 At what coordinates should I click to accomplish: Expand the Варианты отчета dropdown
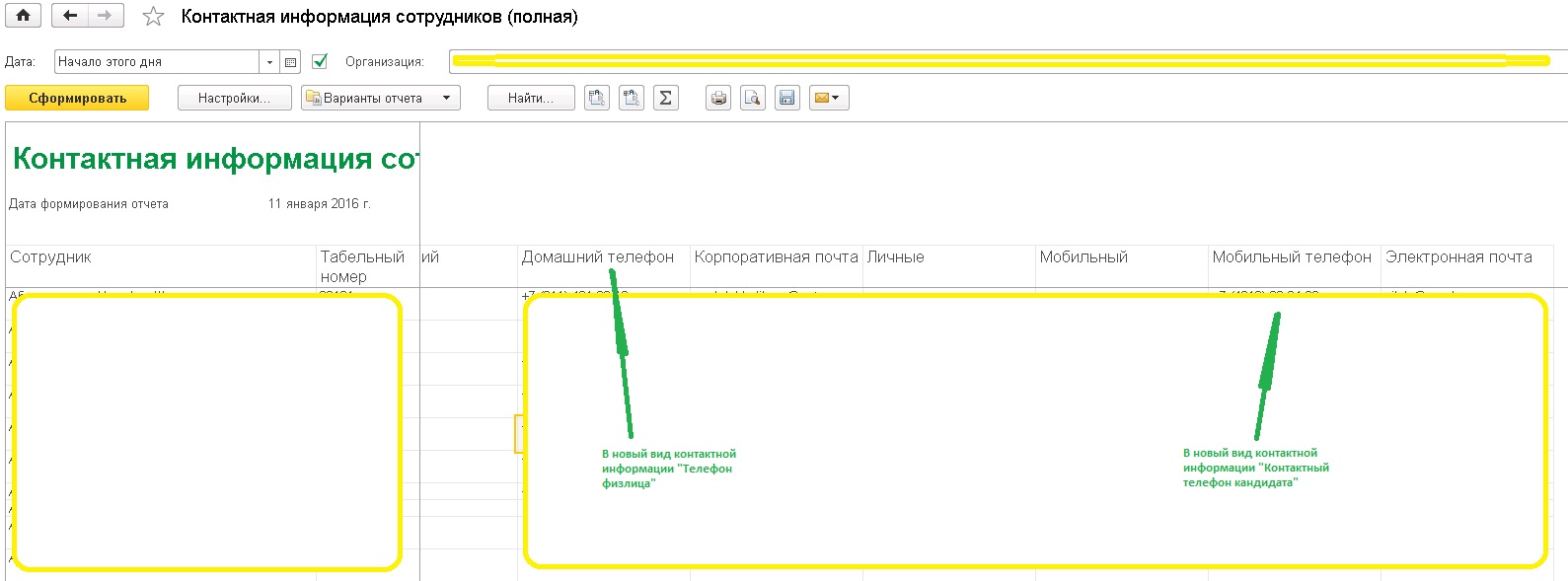point(446,98)
